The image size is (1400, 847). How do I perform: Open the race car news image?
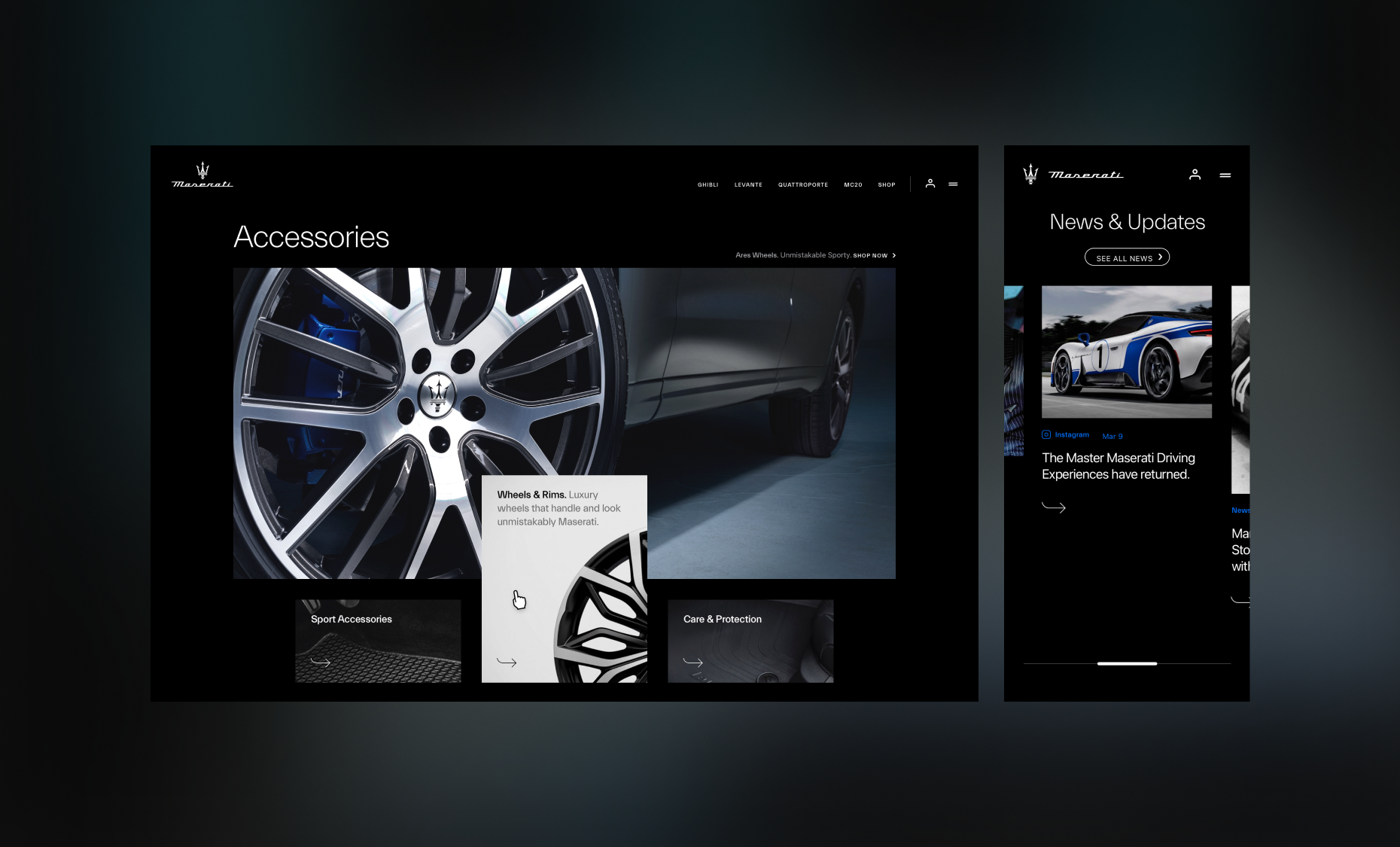(1127, 352)
